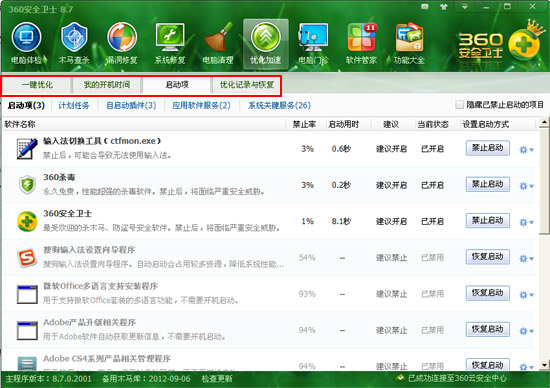The image size is (550, 388).
Task: Switch to the 我的开机时间 tab
Action: [x=107, y=85]
